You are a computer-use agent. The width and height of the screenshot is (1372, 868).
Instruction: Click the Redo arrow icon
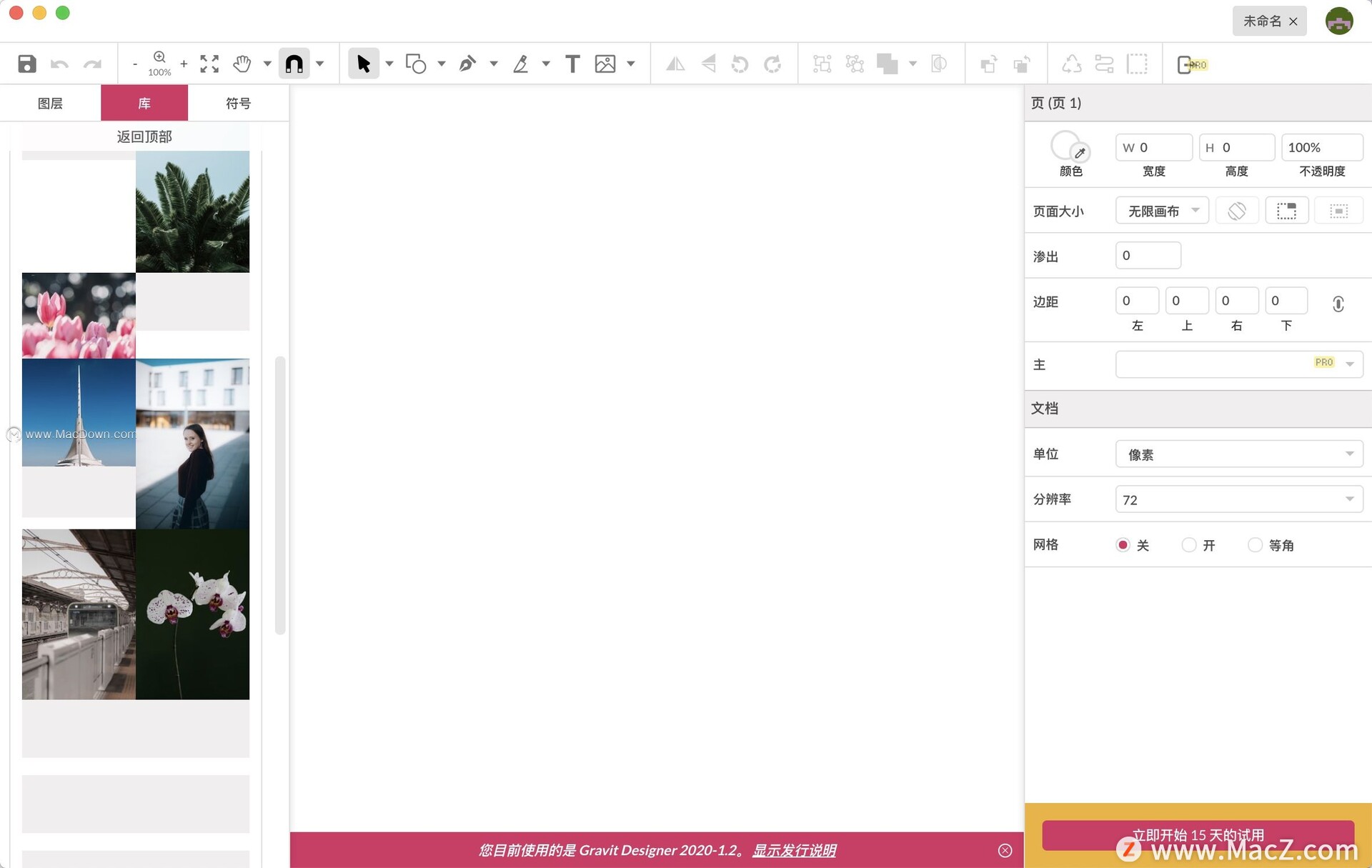pos(92,64)
